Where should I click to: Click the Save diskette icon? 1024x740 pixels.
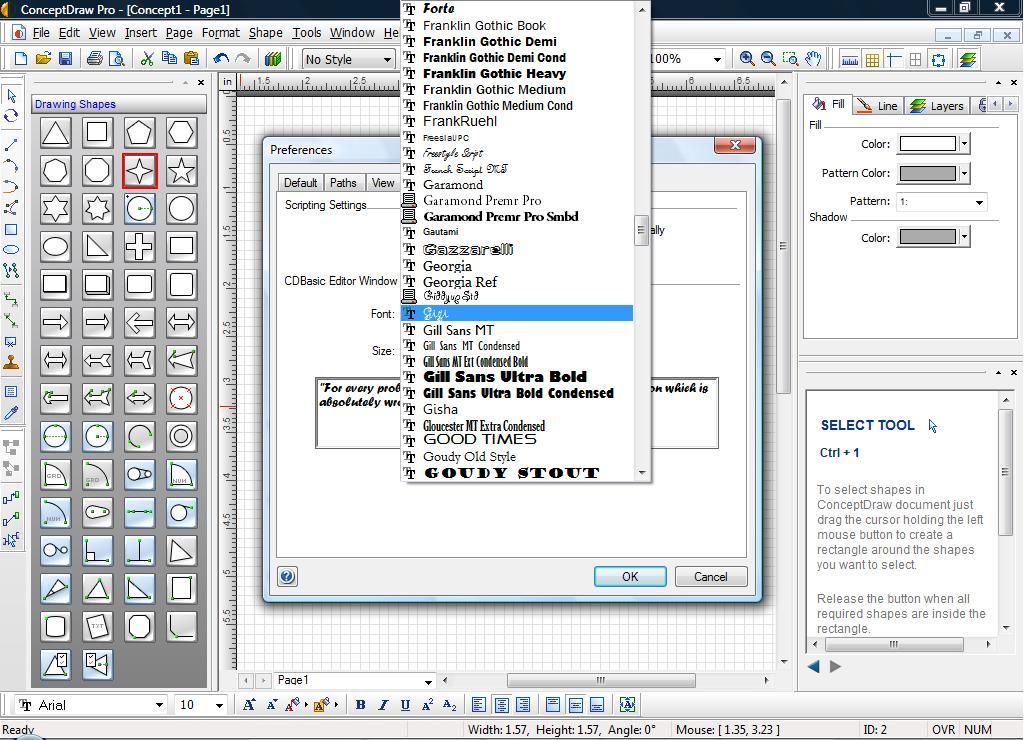65,59
